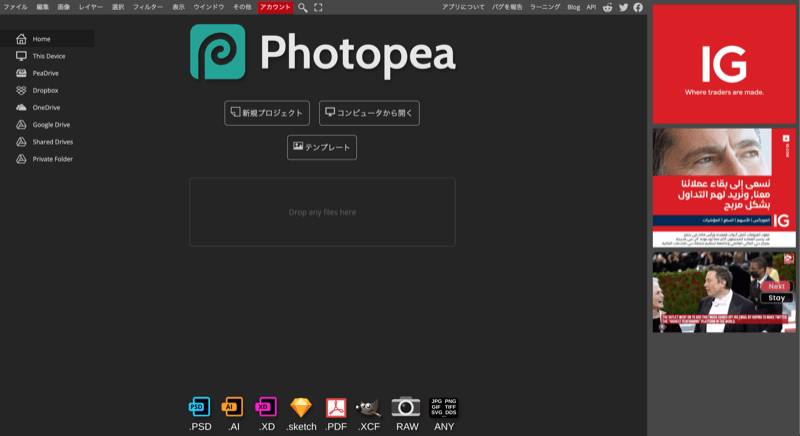This screenshot has height=436, width=800.
Task: Open the フィルター menu
Action: (148, 7)
